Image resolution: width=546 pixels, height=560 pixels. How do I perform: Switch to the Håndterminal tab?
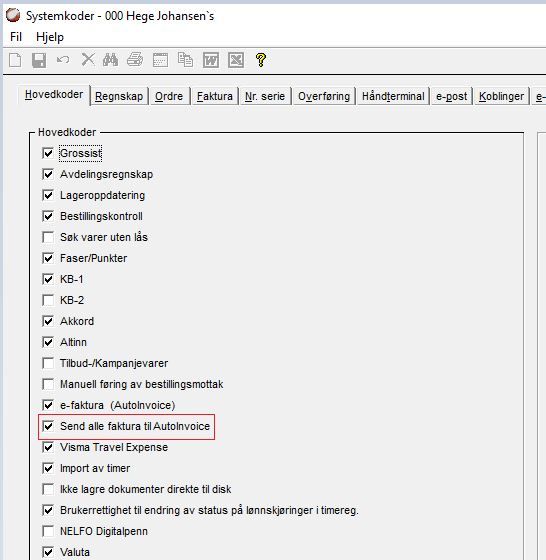(393, 96)
